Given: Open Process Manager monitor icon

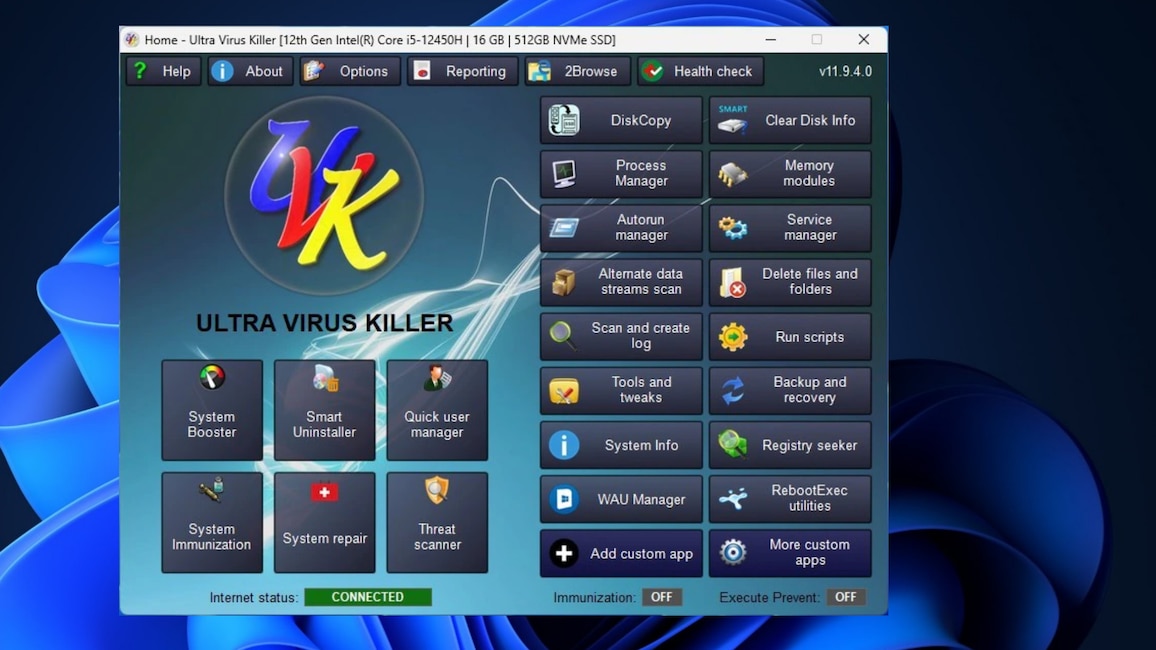Looking at the screenshot, I should (x=564, y=174).
